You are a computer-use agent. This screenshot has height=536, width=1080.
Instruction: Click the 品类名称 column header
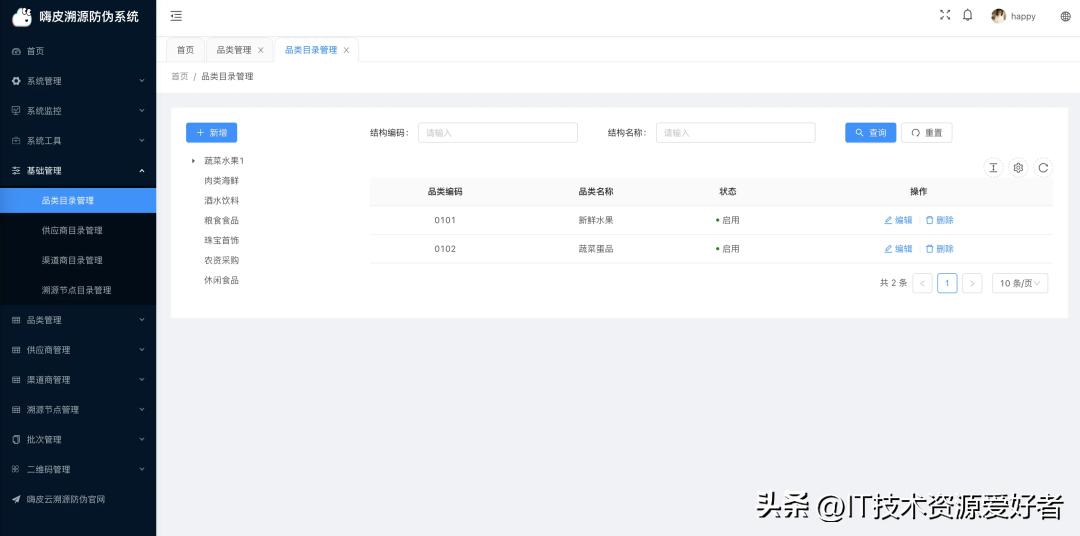click(x=596, y=192)
